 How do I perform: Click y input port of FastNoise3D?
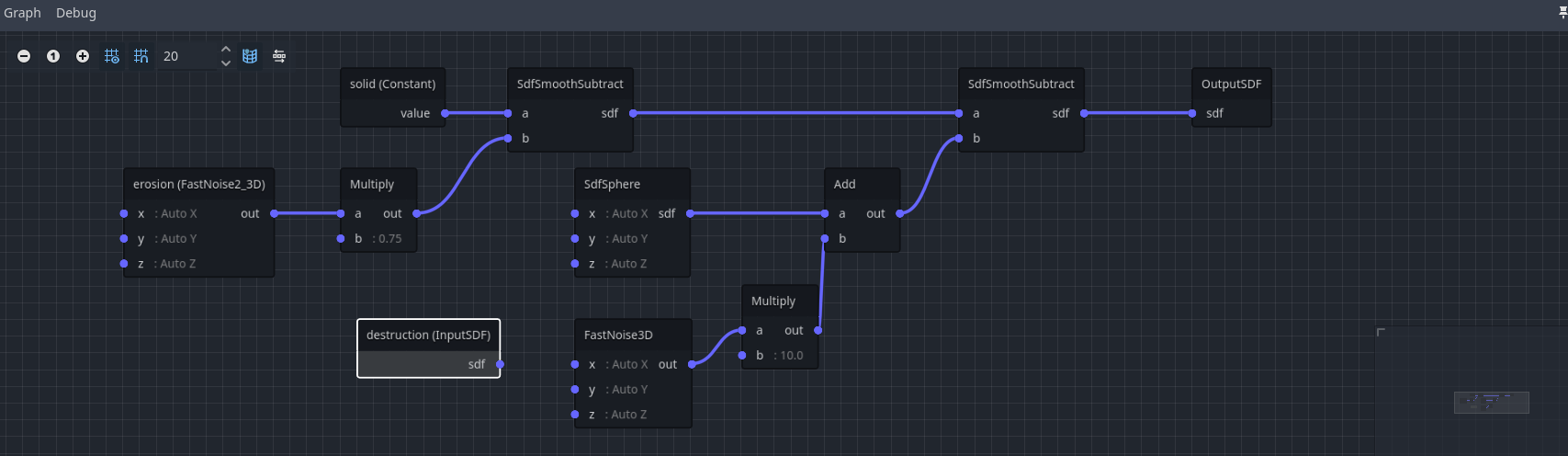(x=575, y=389)
